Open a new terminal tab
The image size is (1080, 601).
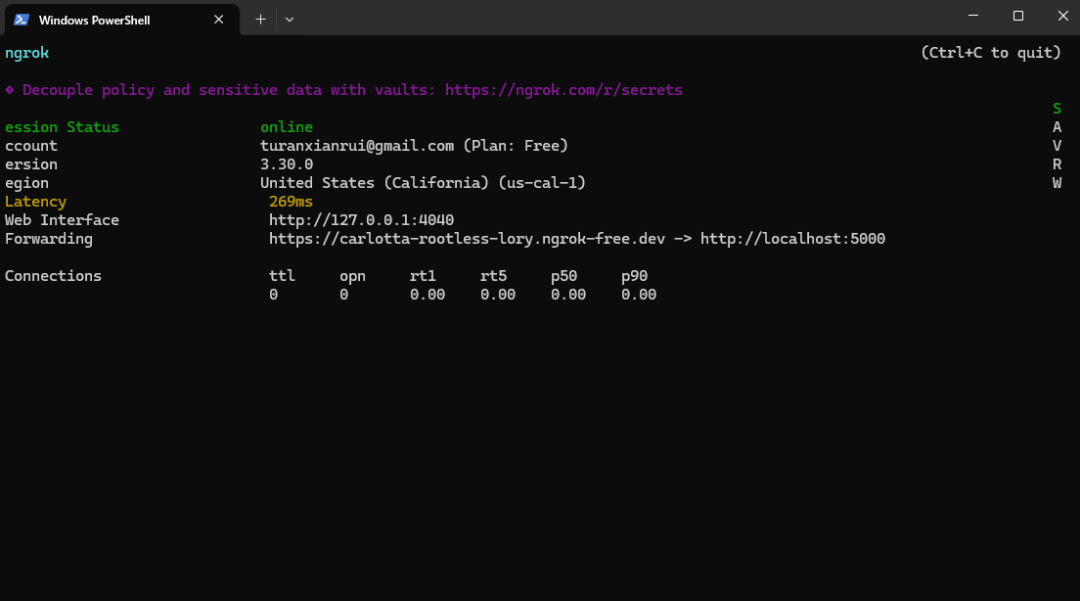(x=260, y=19)
